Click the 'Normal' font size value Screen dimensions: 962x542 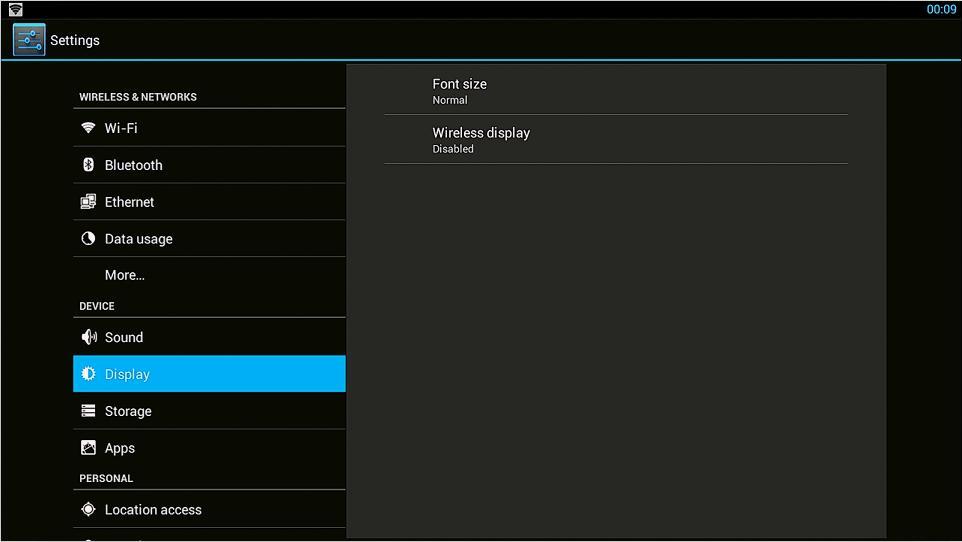[450, 100]
